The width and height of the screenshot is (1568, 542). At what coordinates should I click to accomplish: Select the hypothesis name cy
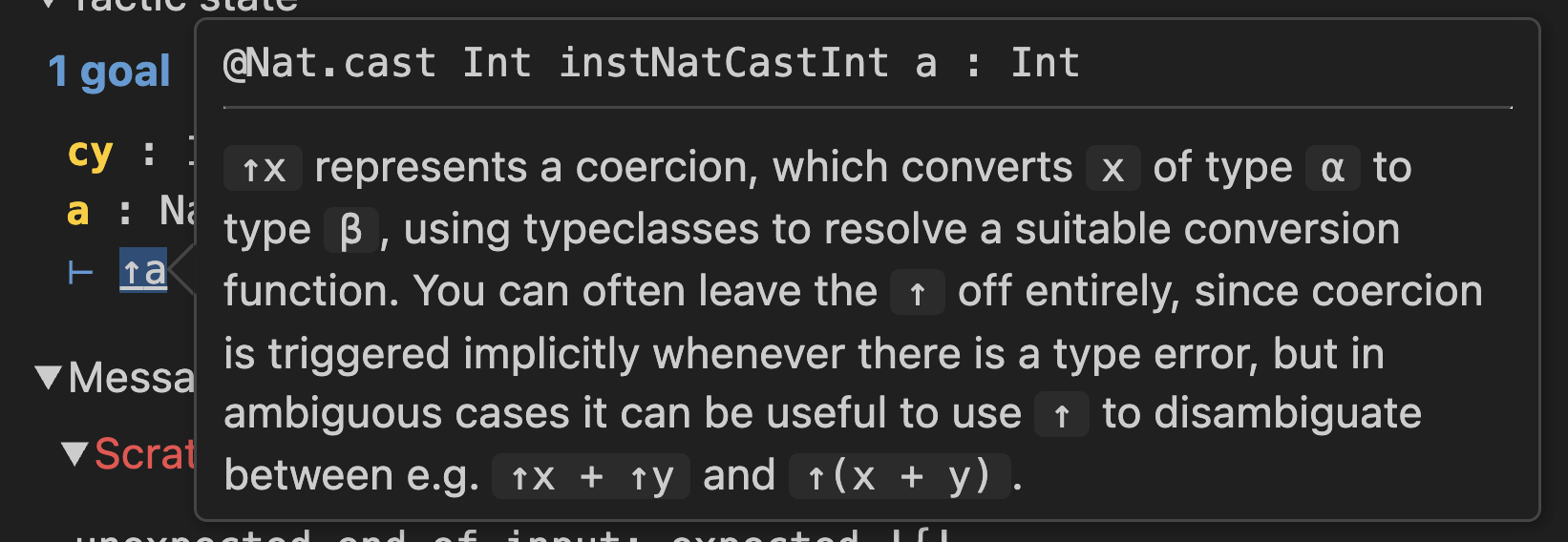tap(91, 154)
